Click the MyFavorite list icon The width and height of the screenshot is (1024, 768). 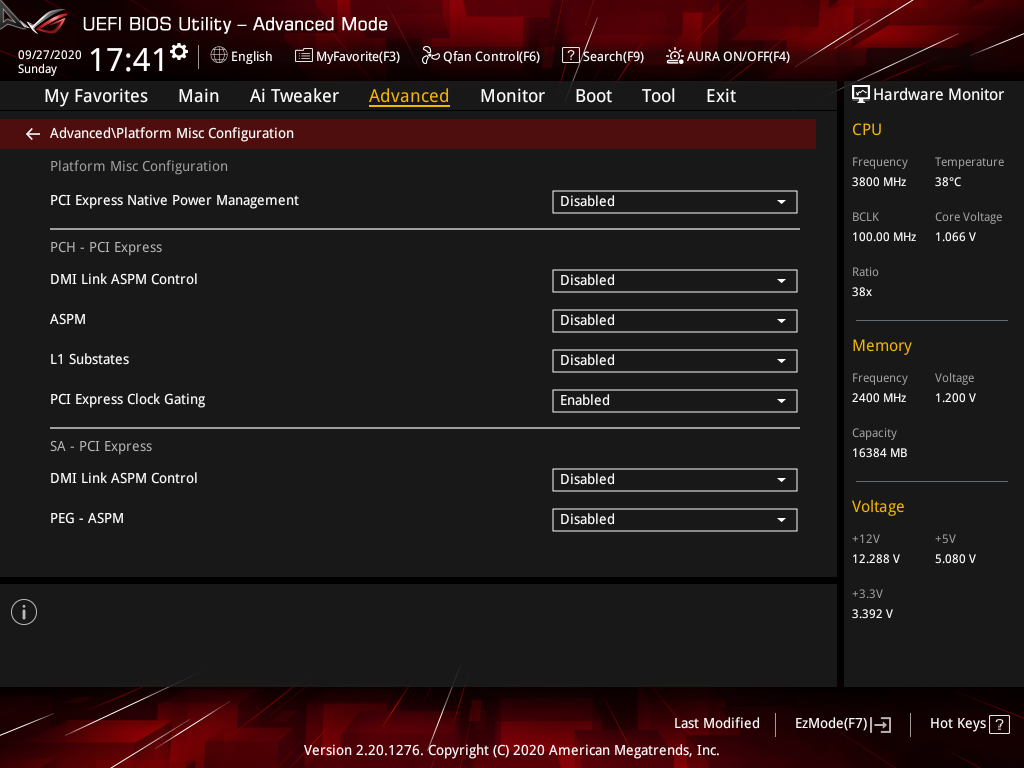tap(304, 56)
